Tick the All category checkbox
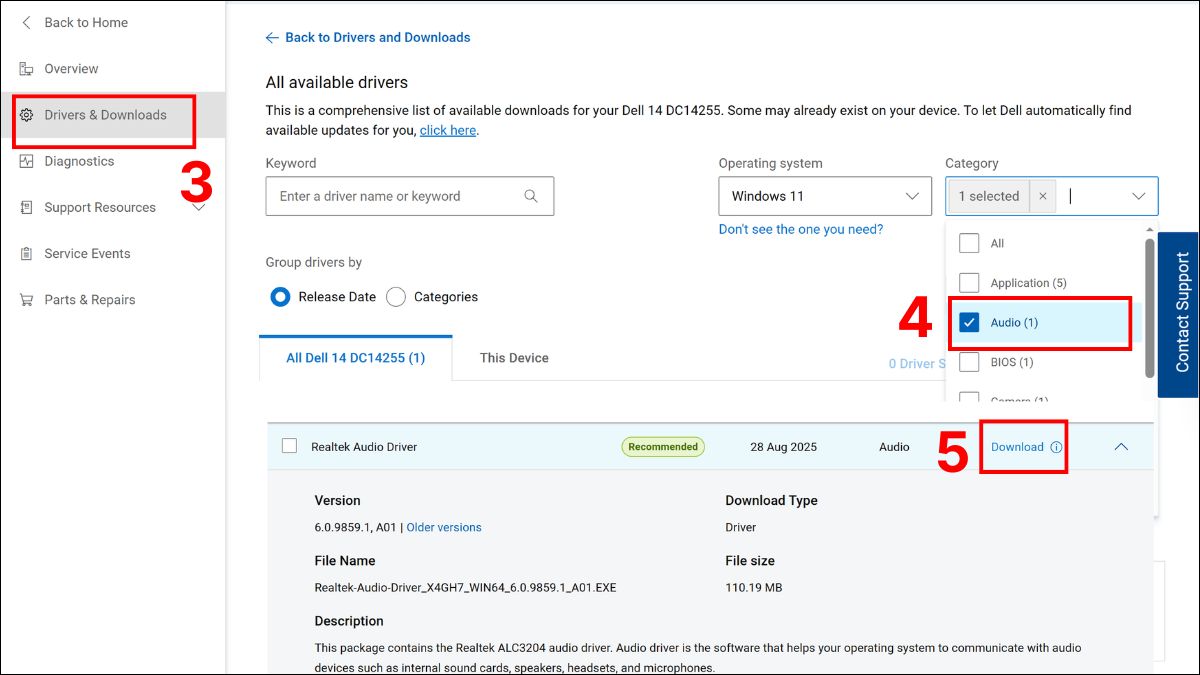 pos(969,243)
